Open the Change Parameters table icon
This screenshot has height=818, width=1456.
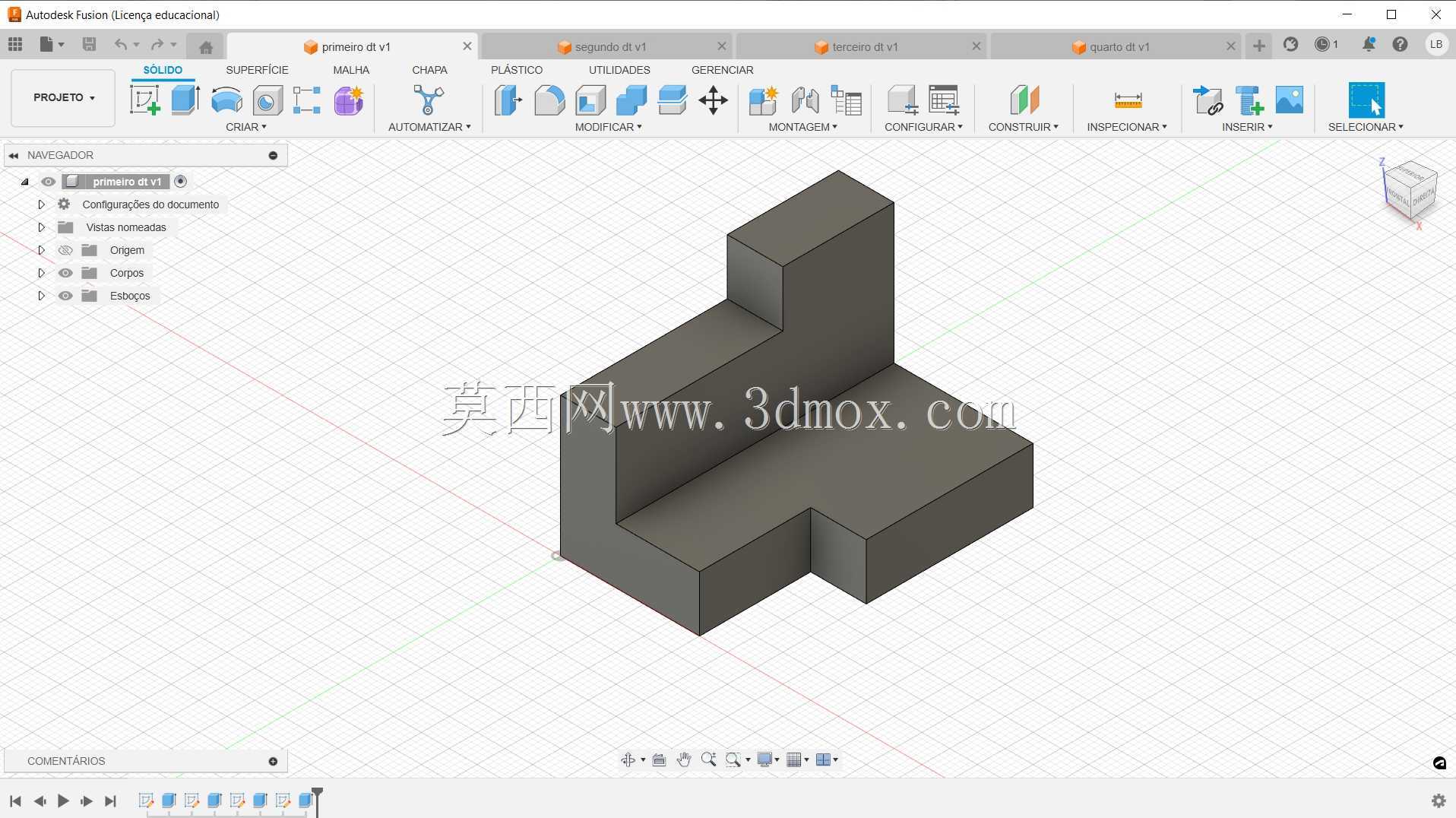[944, 100]
